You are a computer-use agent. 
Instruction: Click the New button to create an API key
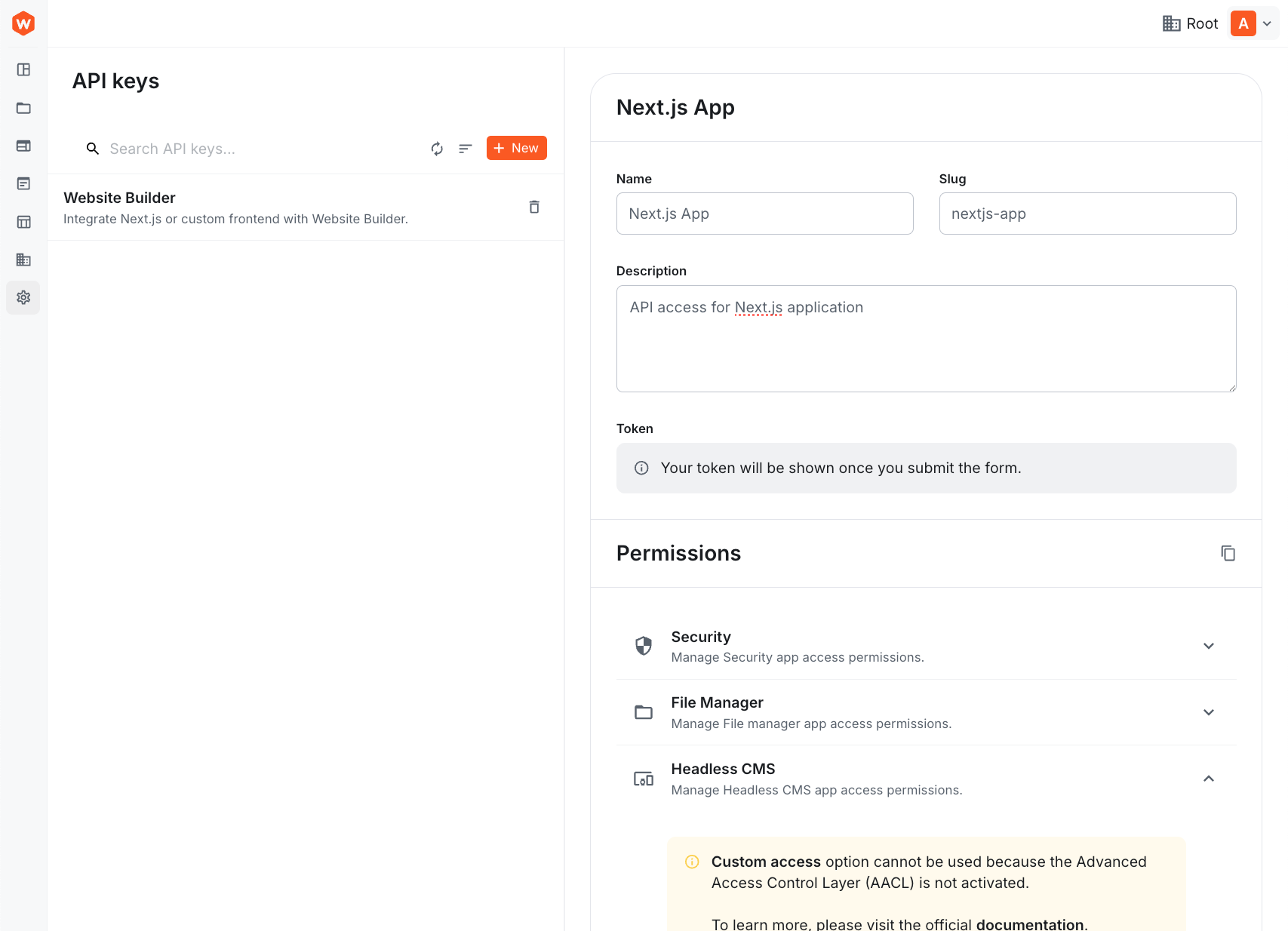pyautogui.click(x=516, y=148)
